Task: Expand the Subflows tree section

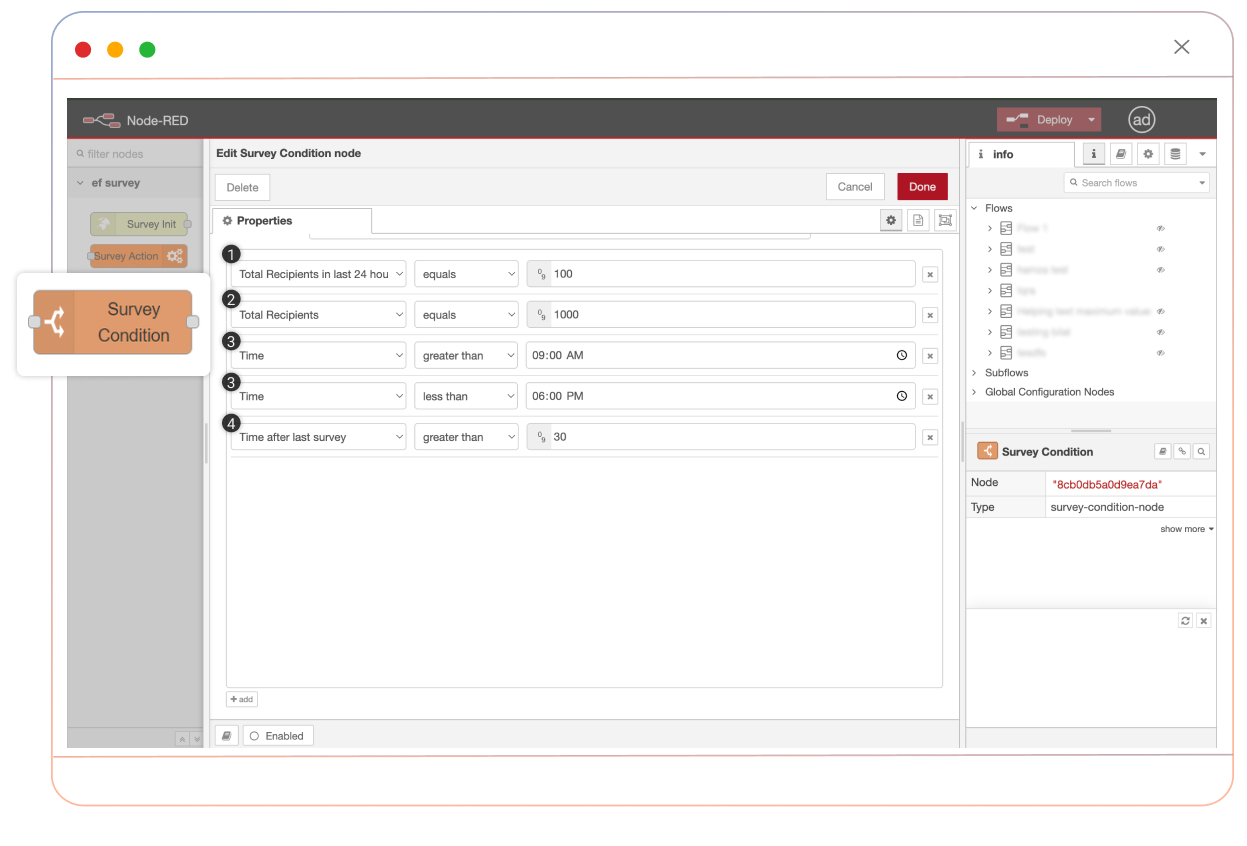Action: (x=974, y=373)
